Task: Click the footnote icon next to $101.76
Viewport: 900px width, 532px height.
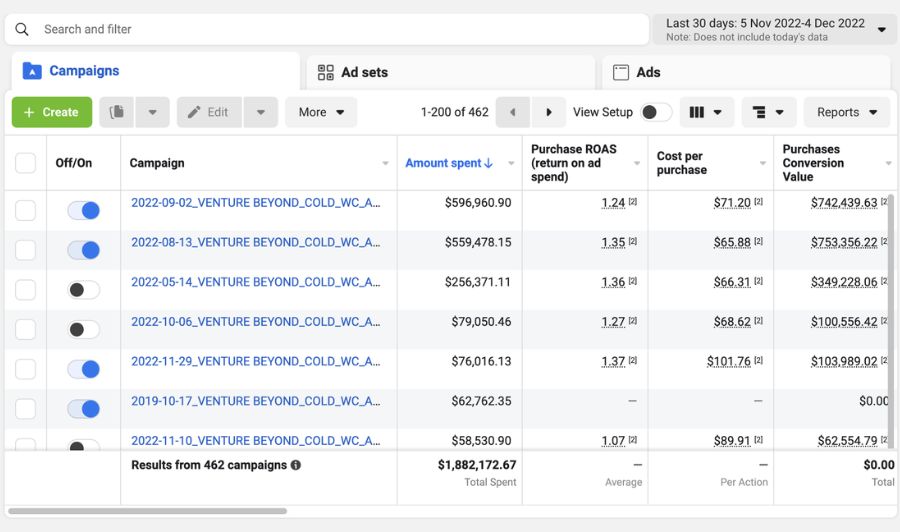Action: coord(758,360)
